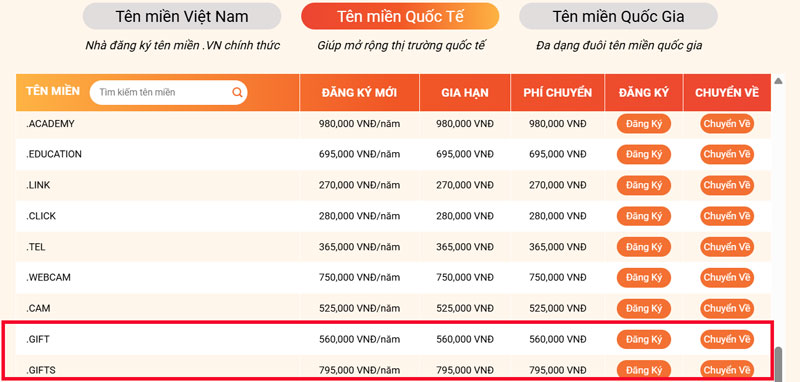800x382 pixels.
Task: Register the .CLICK domain
Action: point(644,216)
